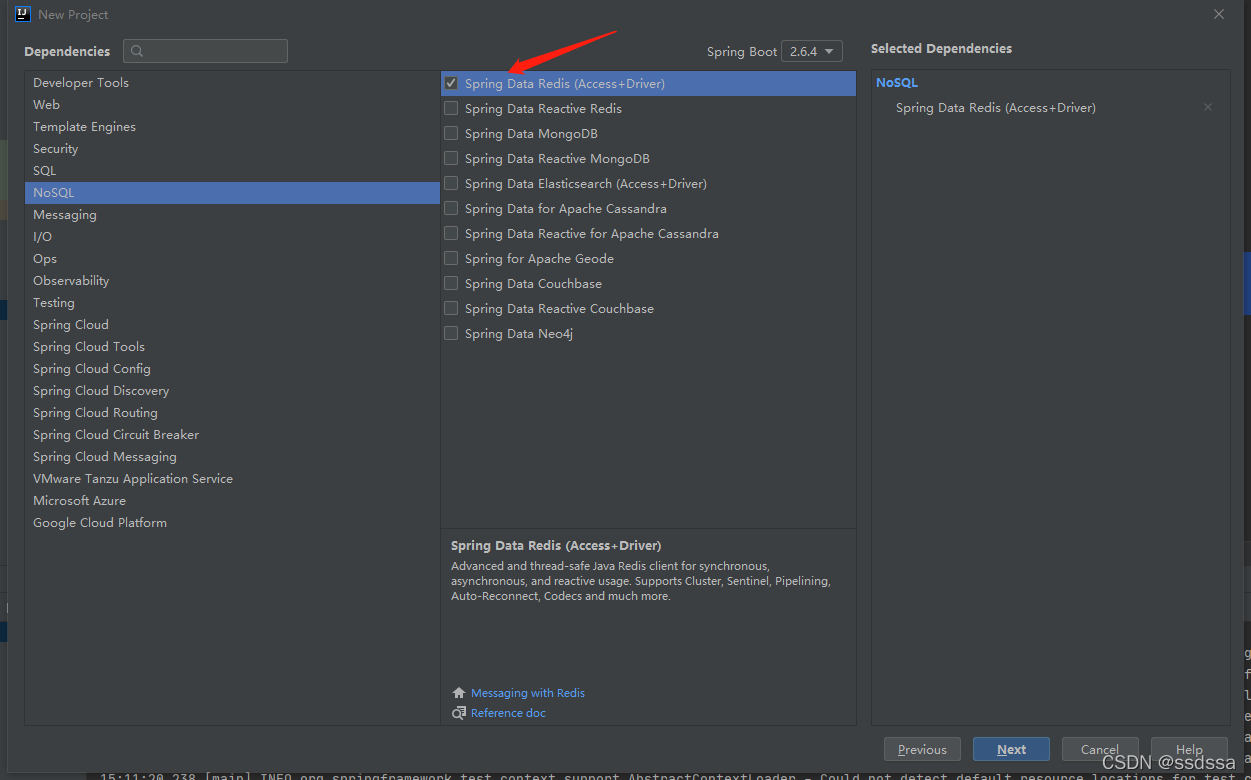Check Spring Data MongoDB checkbox
The height and width of the screenshot is (780, 1251).
pos(451,134)
